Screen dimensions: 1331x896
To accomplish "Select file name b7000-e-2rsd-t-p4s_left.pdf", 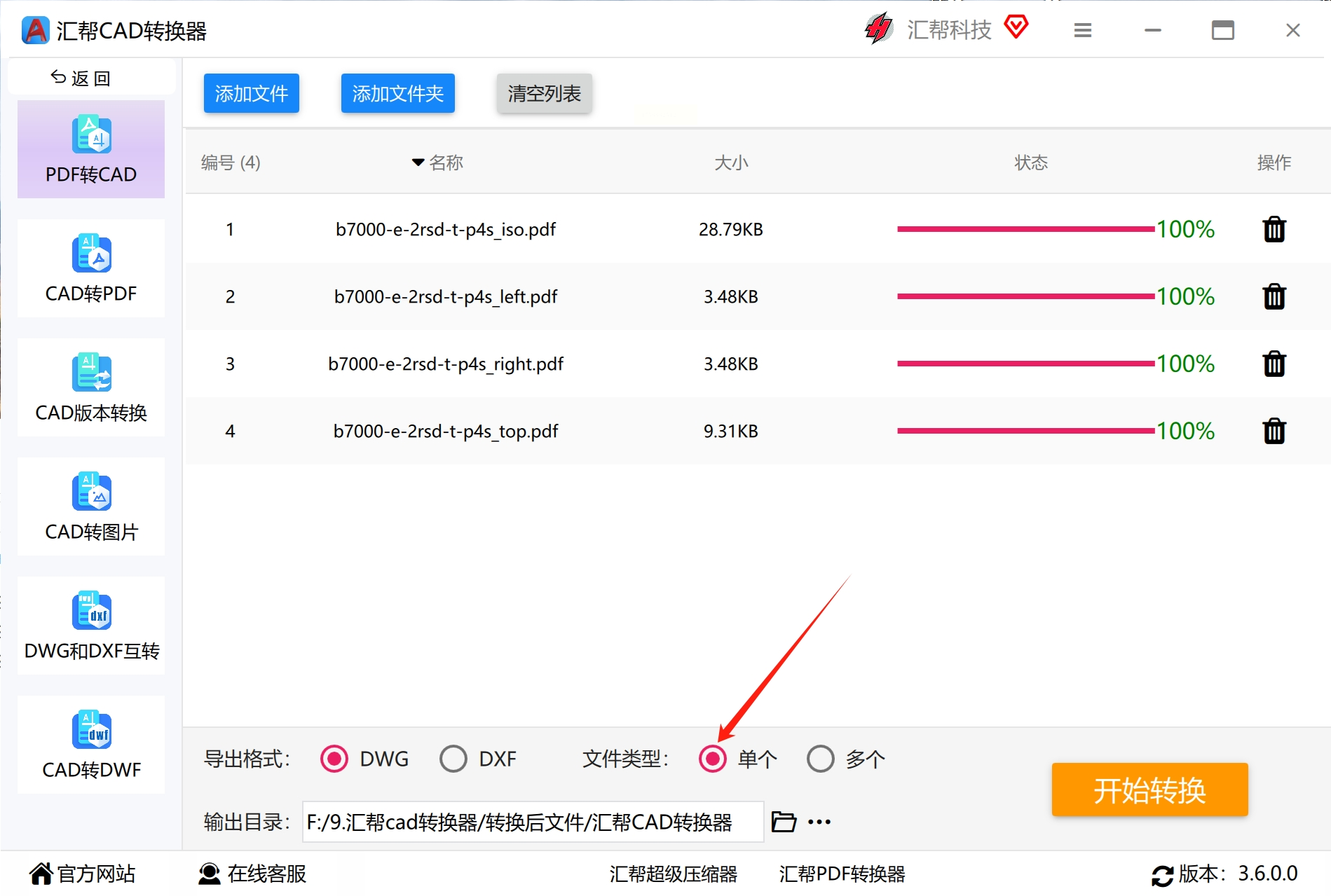I will (446, 296).
